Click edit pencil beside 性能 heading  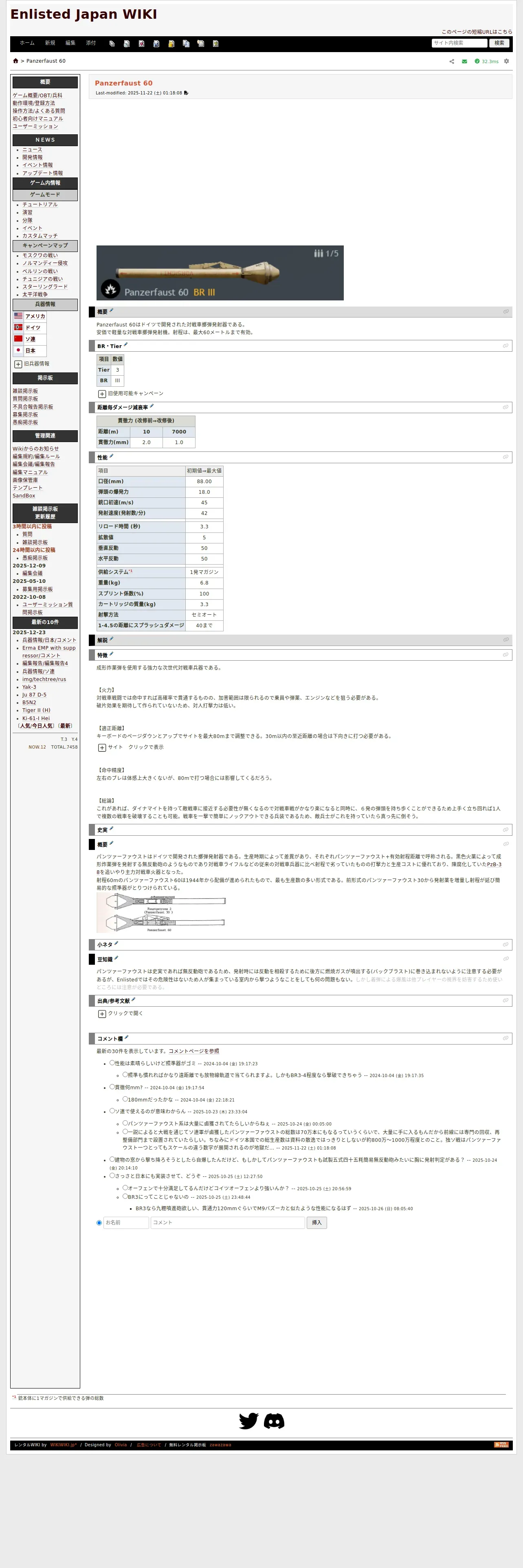(x=111, y=456)
